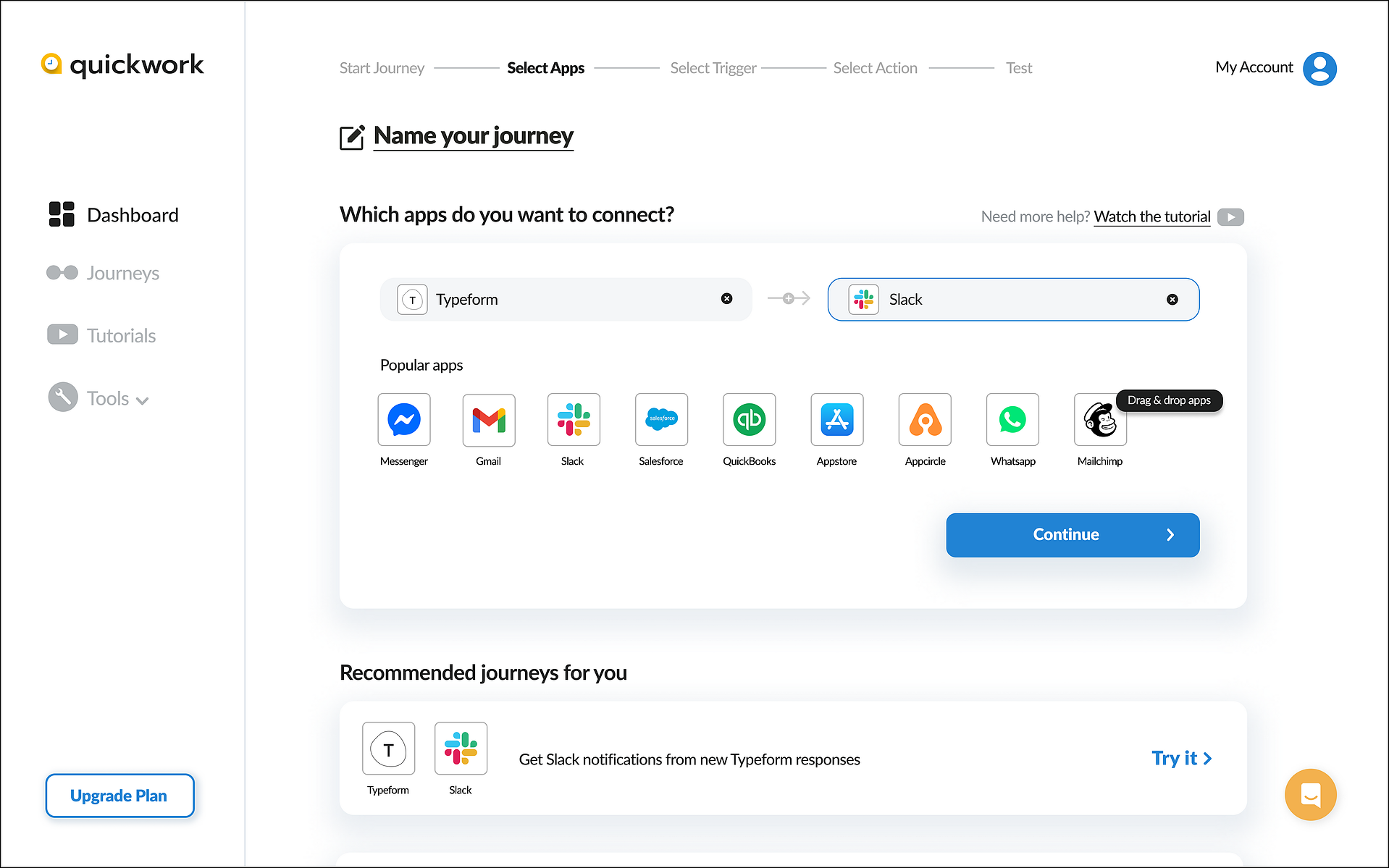
Task: Click the quickwork logo
Action: (x=123, y=65)
